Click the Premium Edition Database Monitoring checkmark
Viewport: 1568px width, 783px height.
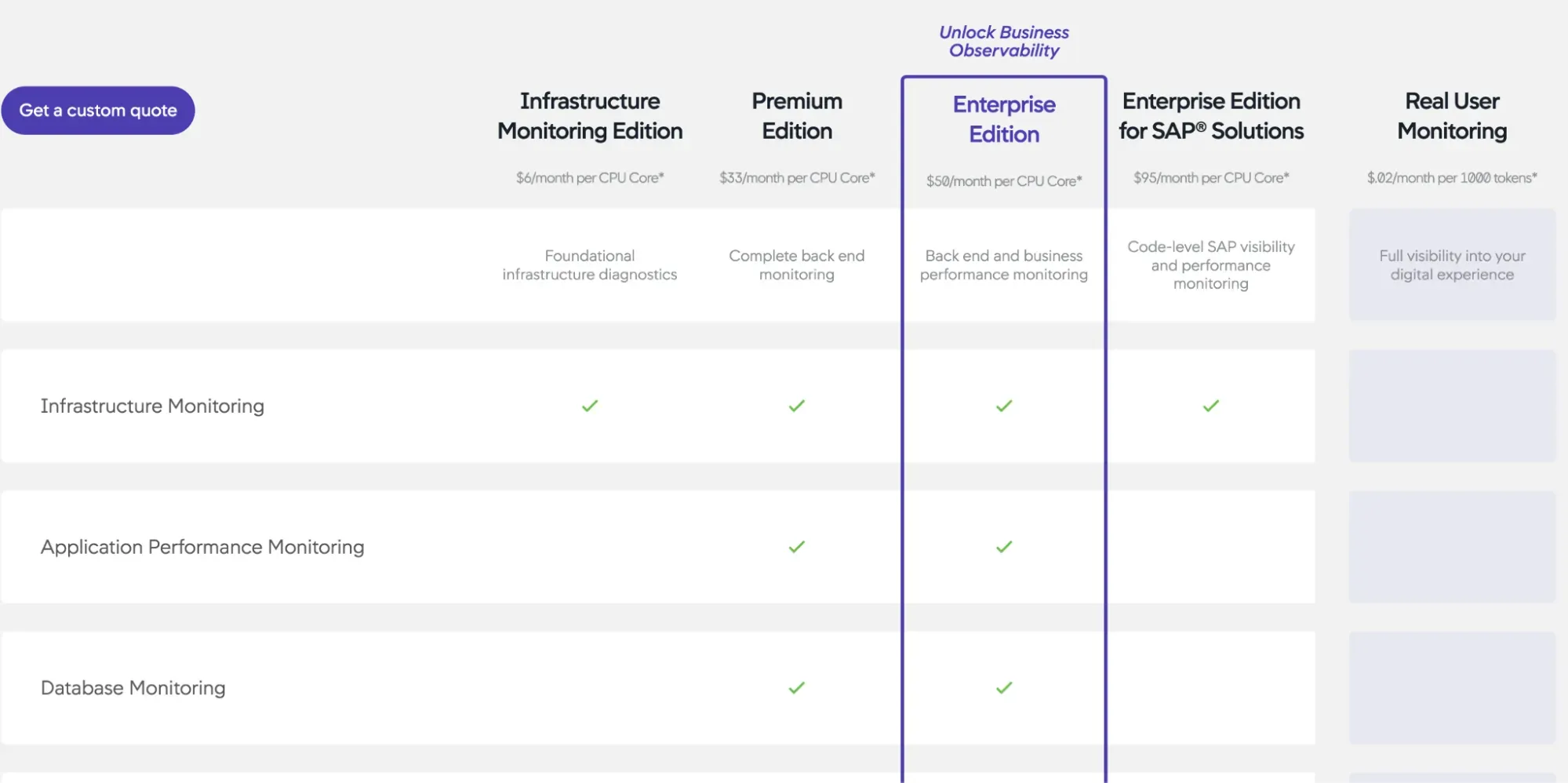796,687
